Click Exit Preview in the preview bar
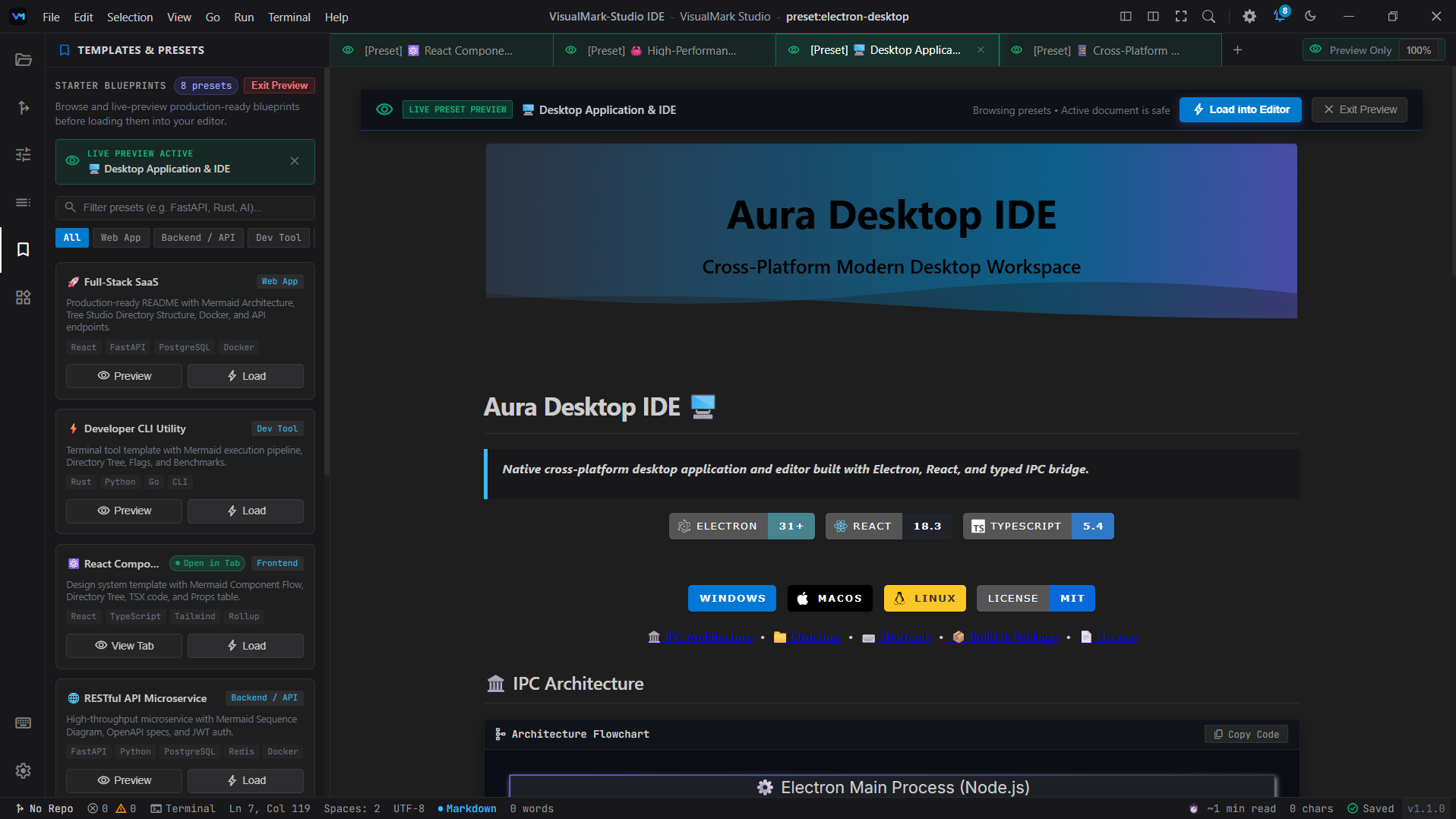Screen dimensions: 1456x819 tap(1360, 109)
